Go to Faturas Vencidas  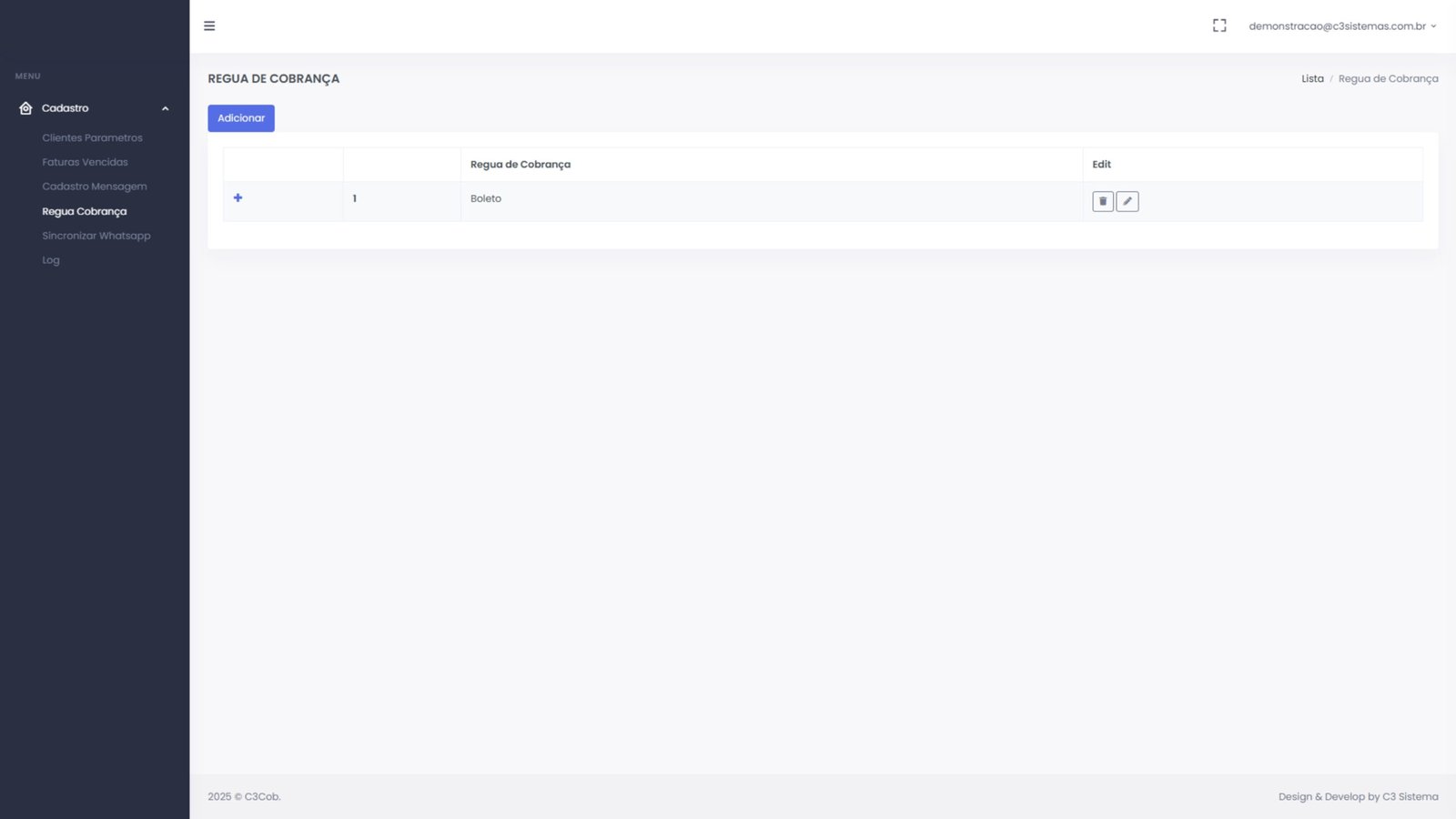[85, 162]
